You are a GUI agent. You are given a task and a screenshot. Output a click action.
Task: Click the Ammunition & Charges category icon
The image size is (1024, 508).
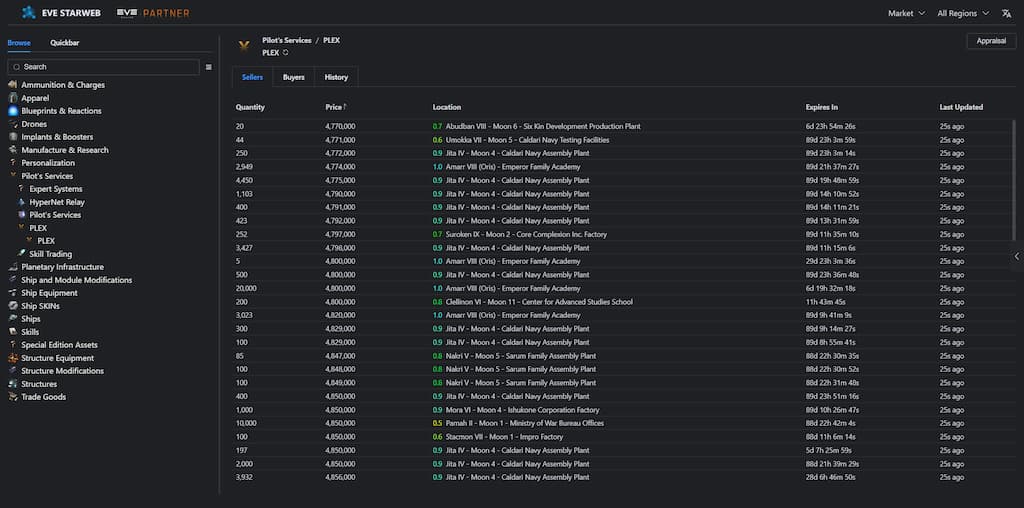coord(12,85)
